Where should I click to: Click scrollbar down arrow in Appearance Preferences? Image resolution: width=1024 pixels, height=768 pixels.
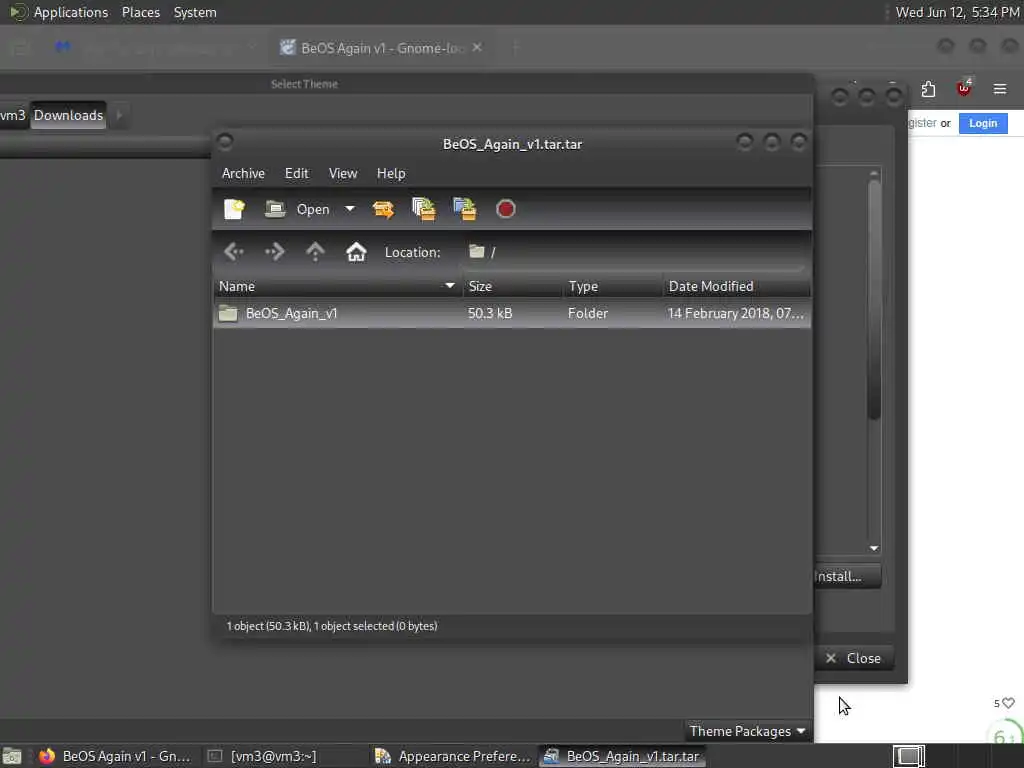874,549
